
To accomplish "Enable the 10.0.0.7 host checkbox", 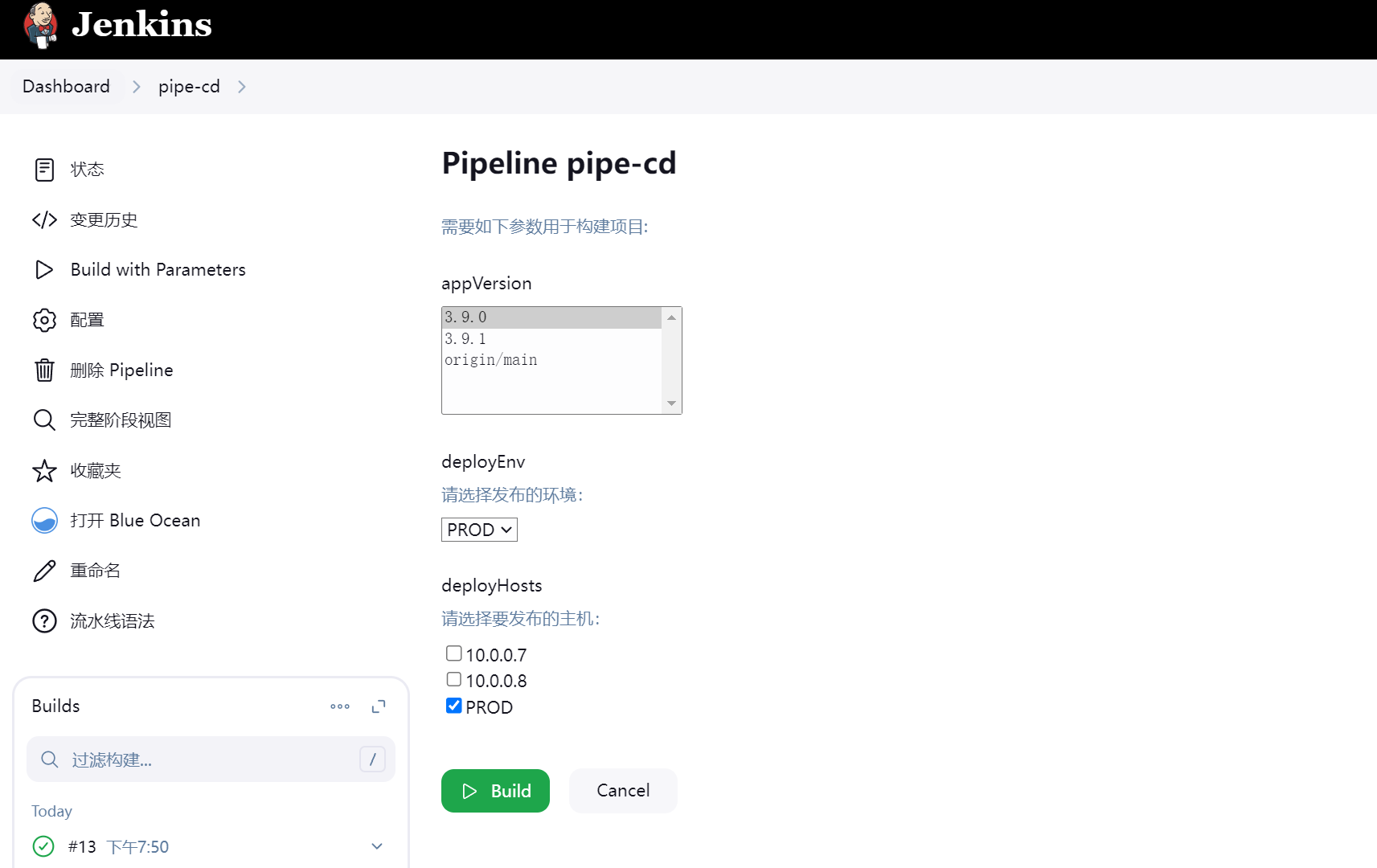I will click(x=454, y=653).
